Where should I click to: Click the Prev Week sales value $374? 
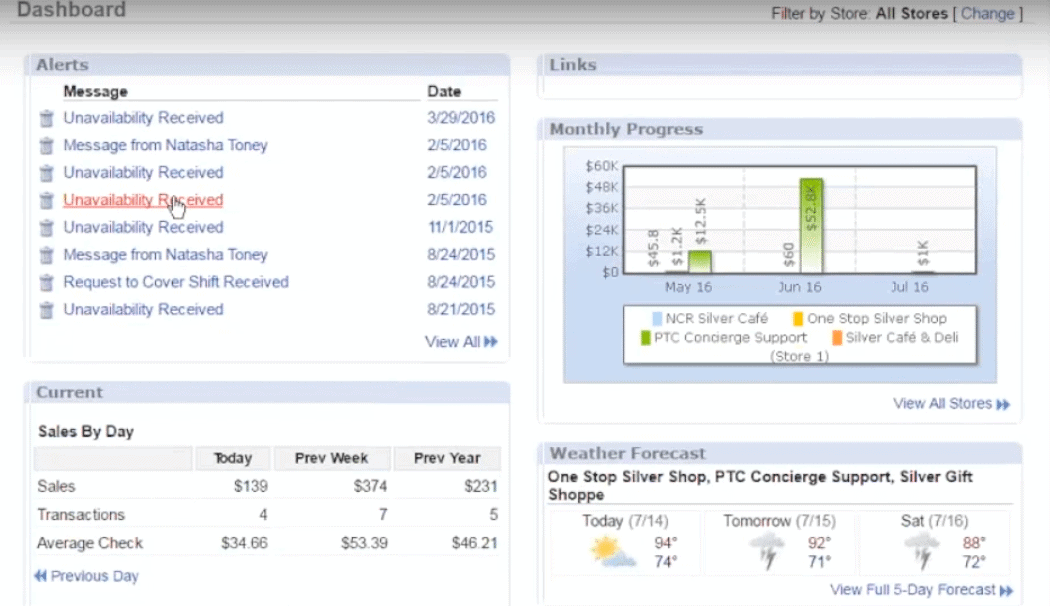tap(370, 486)
